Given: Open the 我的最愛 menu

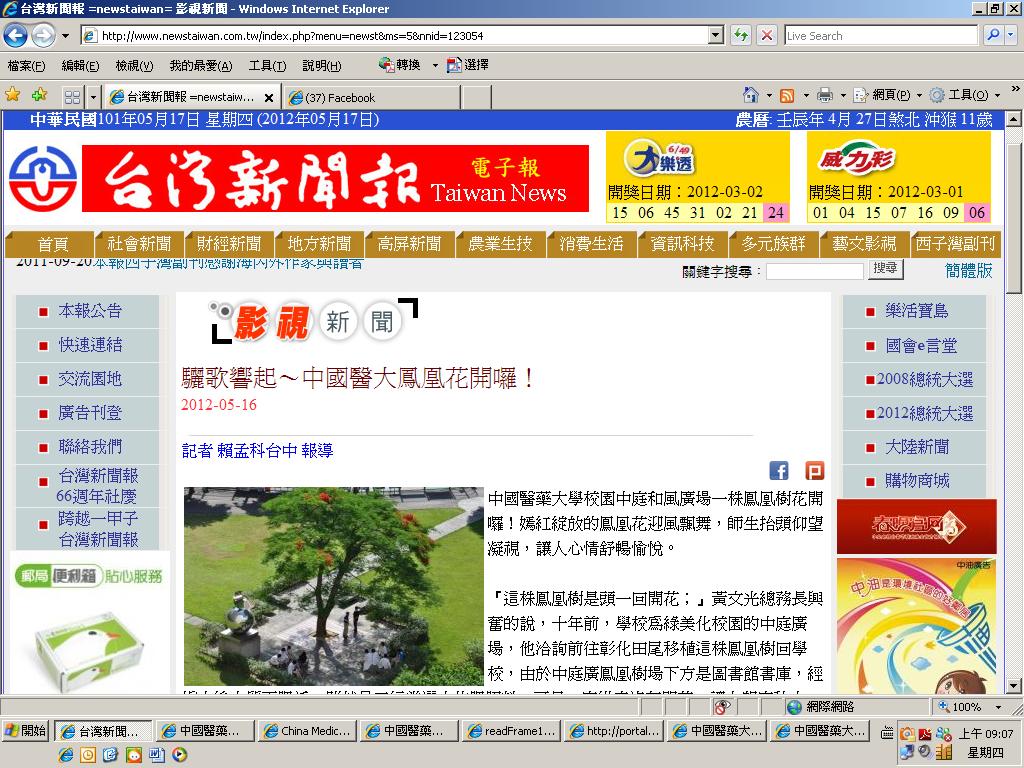Looking at the screenshot, I should coord(200,65).
